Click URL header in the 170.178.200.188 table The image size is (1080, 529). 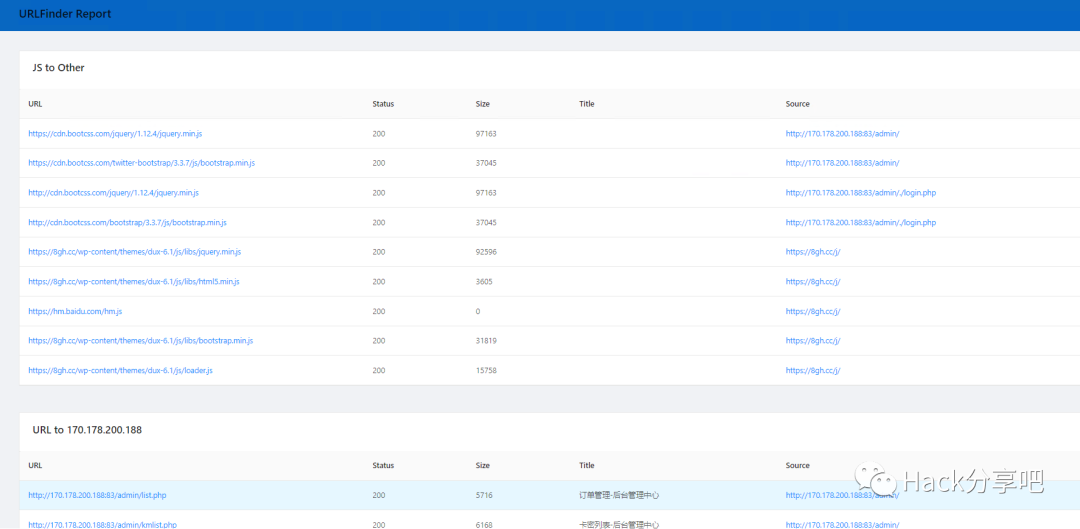pyautogui.click(x=35, y=466)
